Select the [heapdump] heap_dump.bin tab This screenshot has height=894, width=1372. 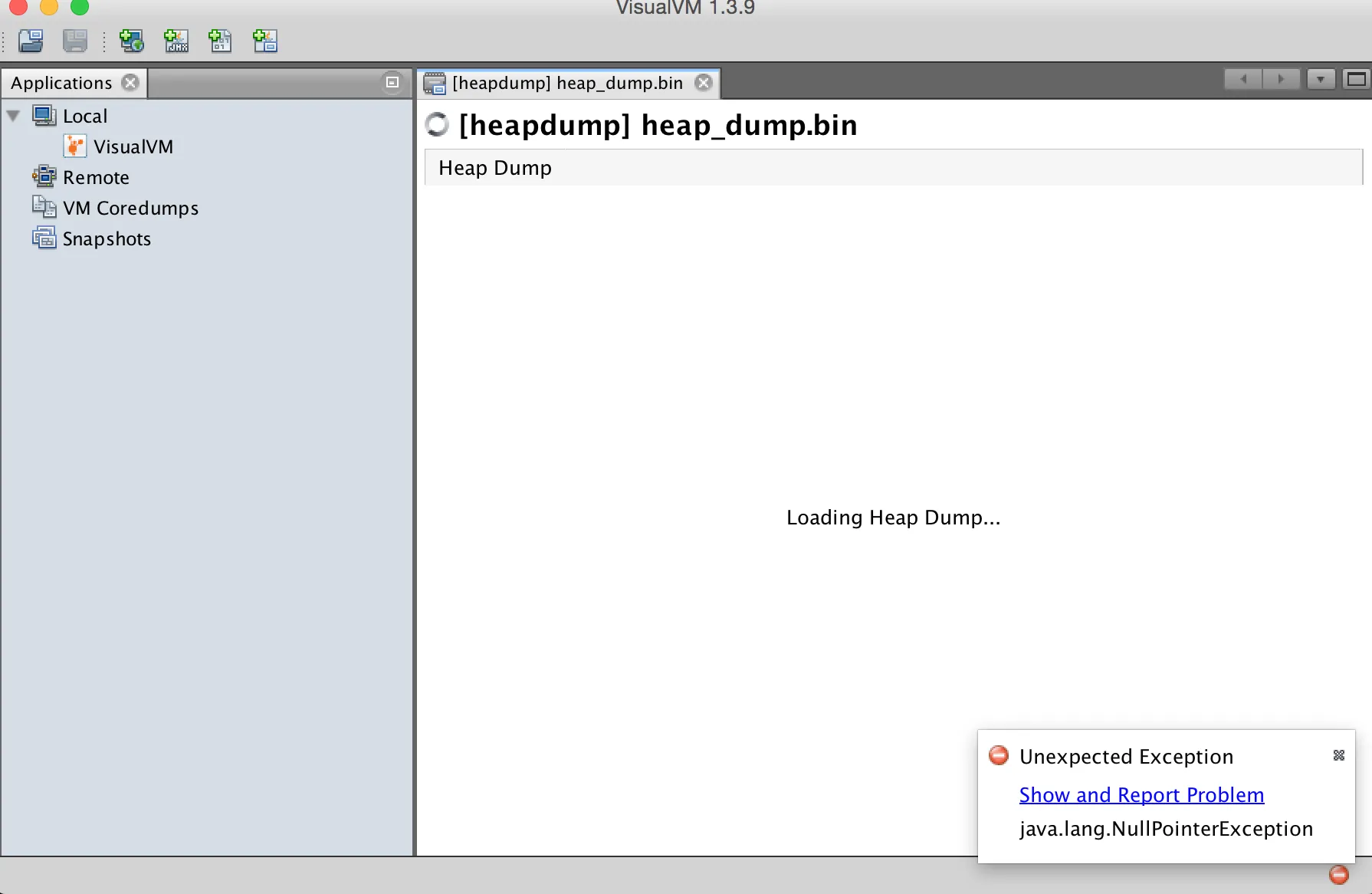tap(567, 83)
